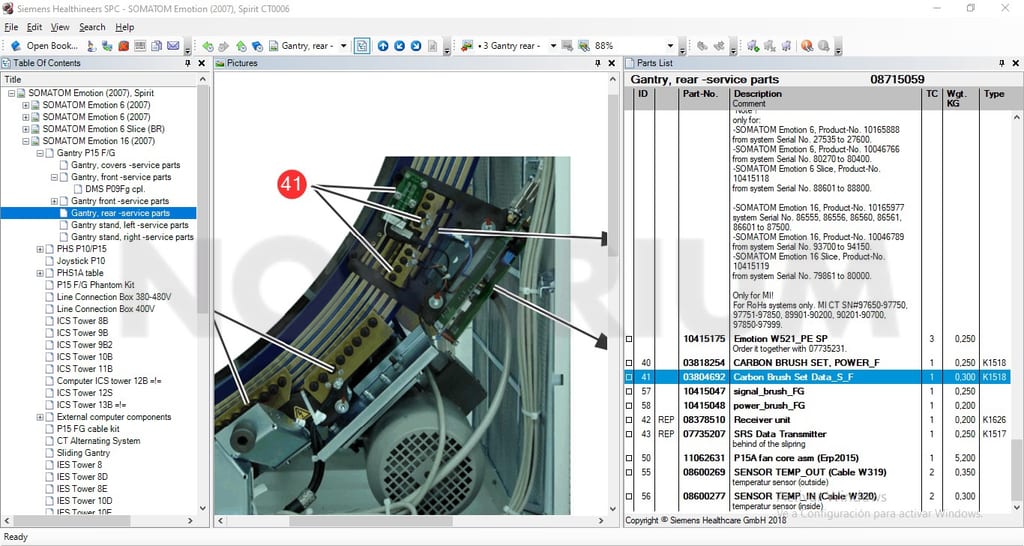
Task: Open the Edit menu
Action: tap(35, 27)
